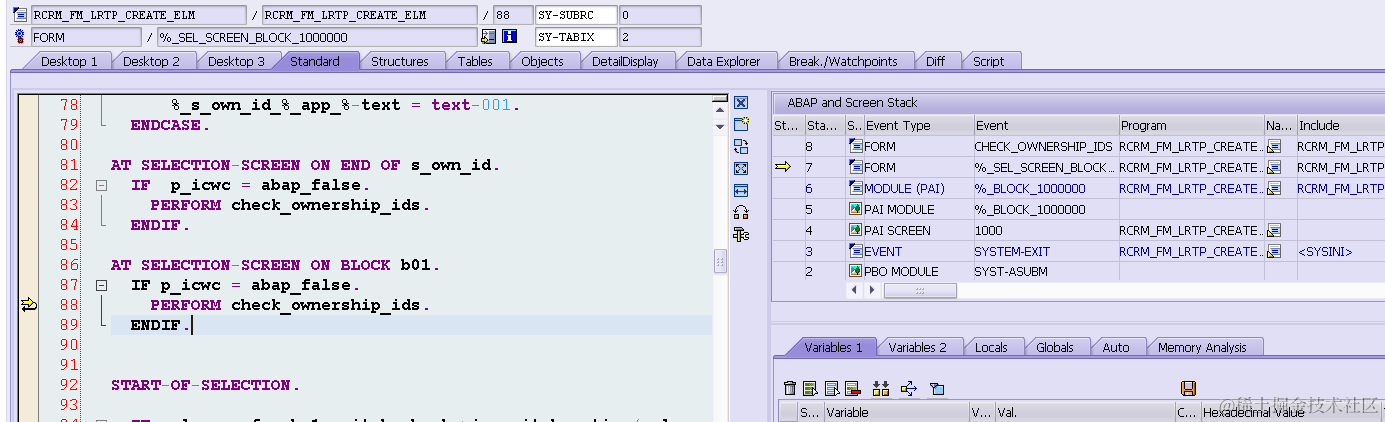Click stack table horizontal scrollbar thumb
1385x422 pixels.
tap(920, 290)
